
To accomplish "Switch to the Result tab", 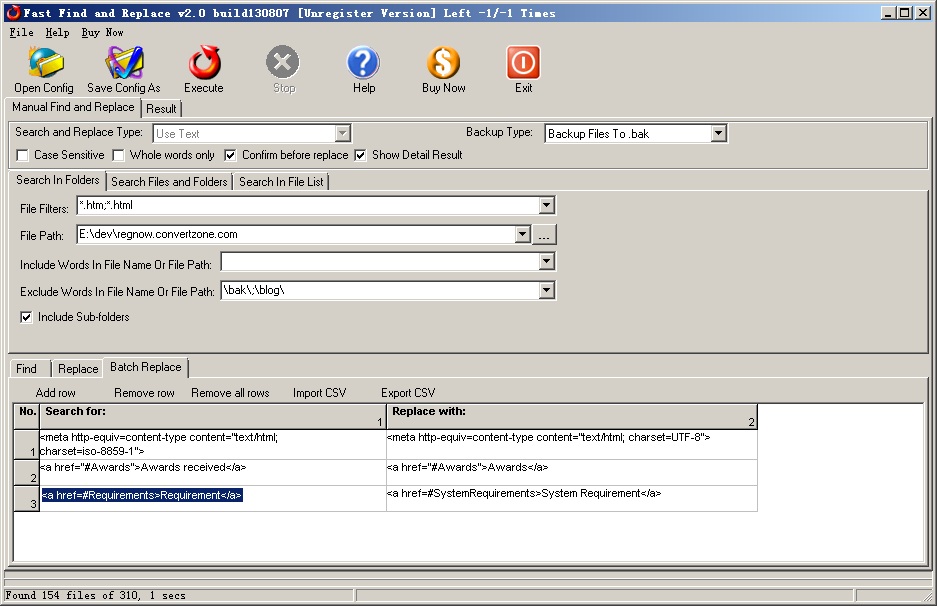I will 161,108.
